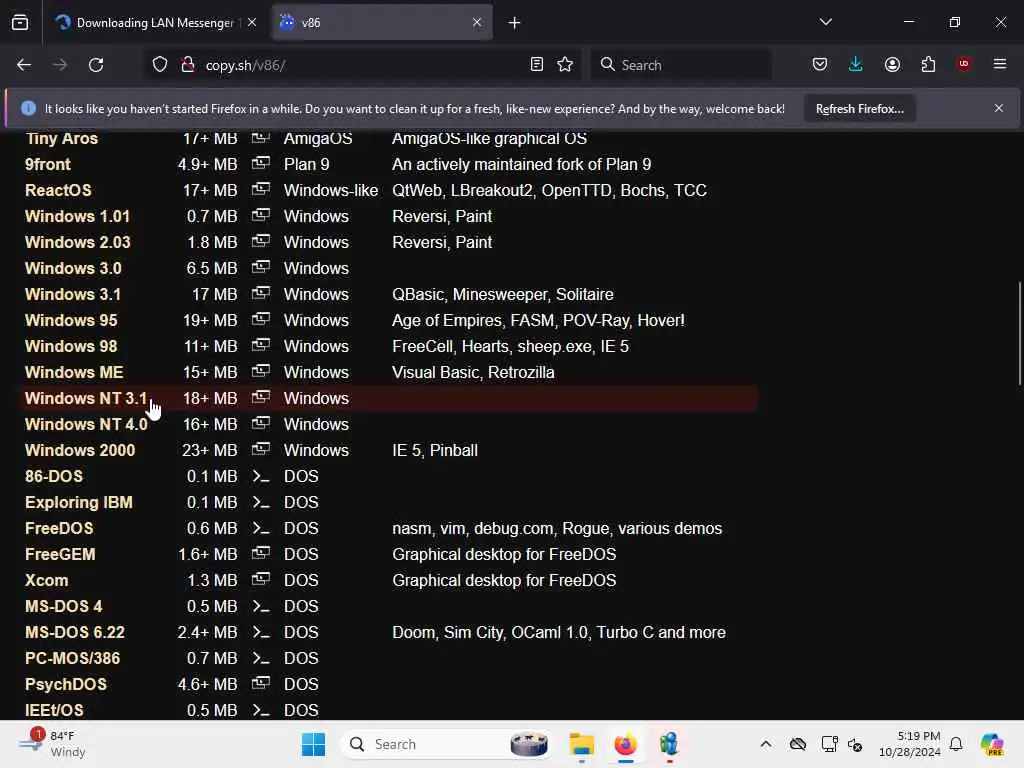Image resolution: width=1024 pixels, height=768 pixels.
Task: Open clock showing 5:19 PM
Action: (x=910, y=744)
